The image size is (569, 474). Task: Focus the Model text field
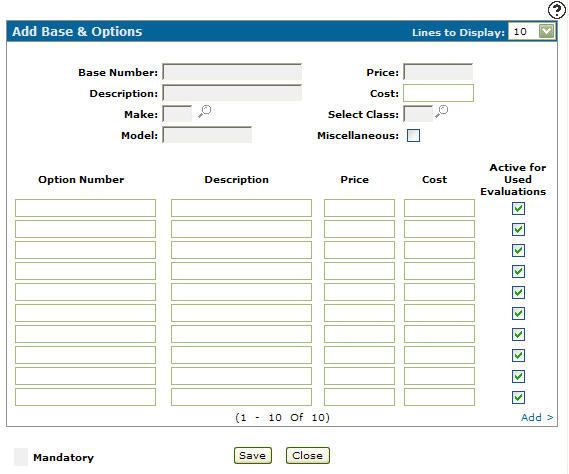(207, 135)
